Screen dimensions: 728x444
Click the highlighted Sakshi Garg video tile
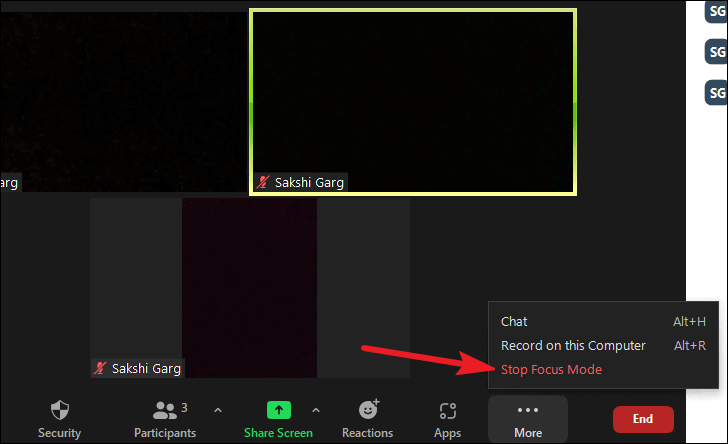click(413, 102)
